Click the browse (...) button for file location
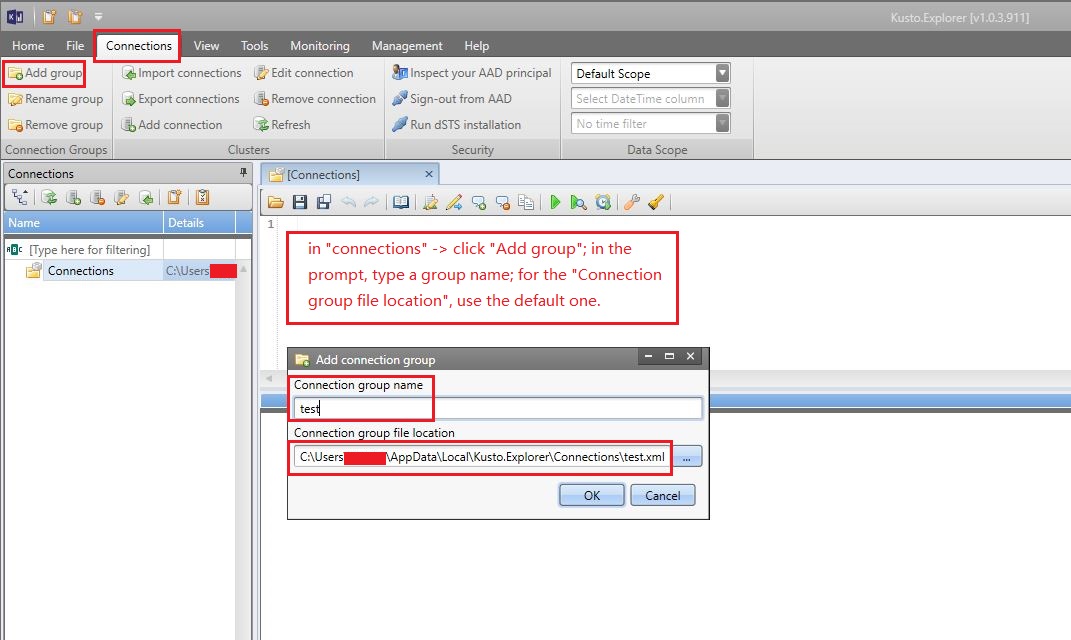The image size is (1071, 640). point(687,457)
